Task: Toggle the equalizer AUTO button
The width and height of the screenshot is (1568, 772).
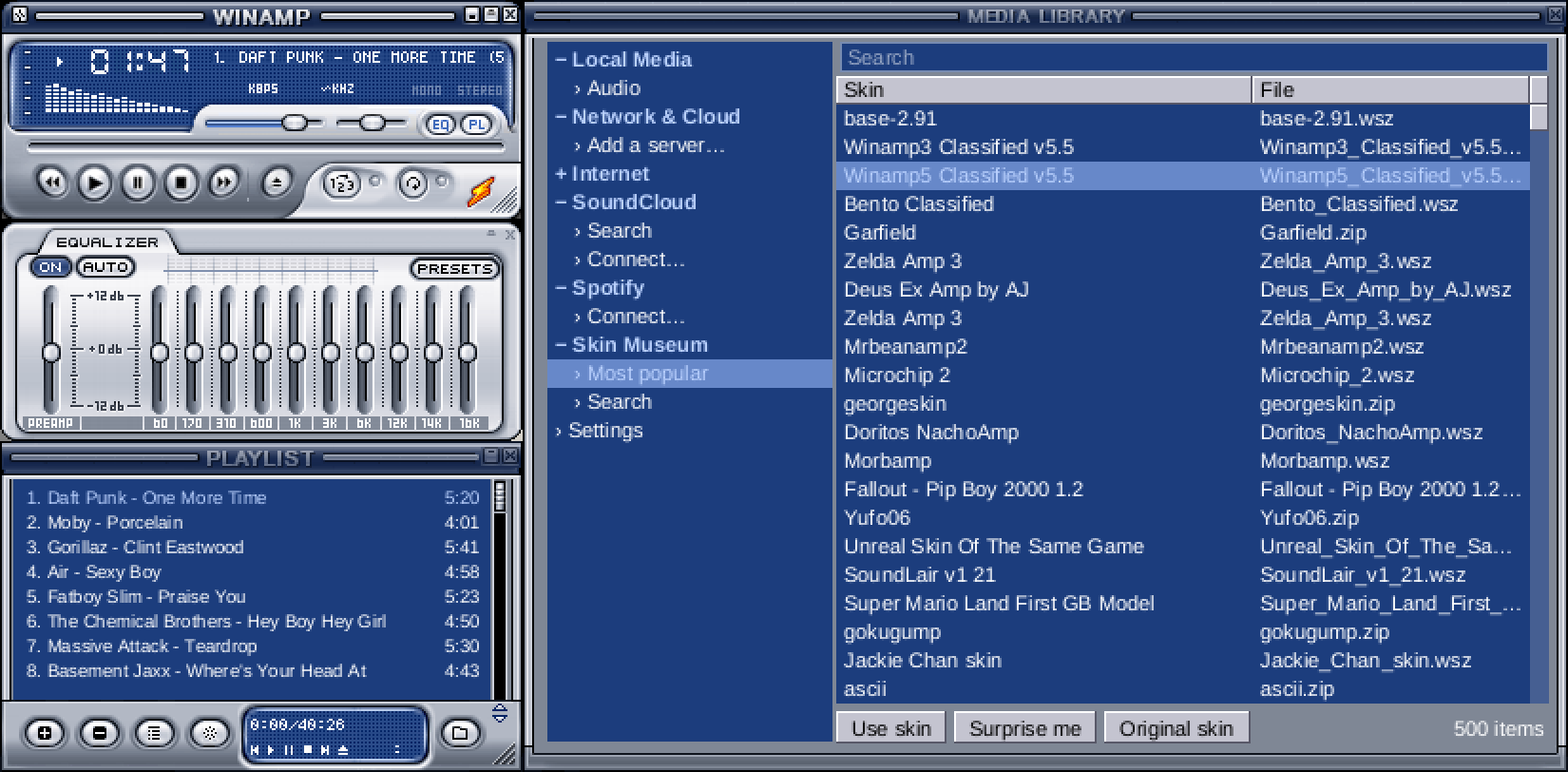Action: click(x=105, y=267)
